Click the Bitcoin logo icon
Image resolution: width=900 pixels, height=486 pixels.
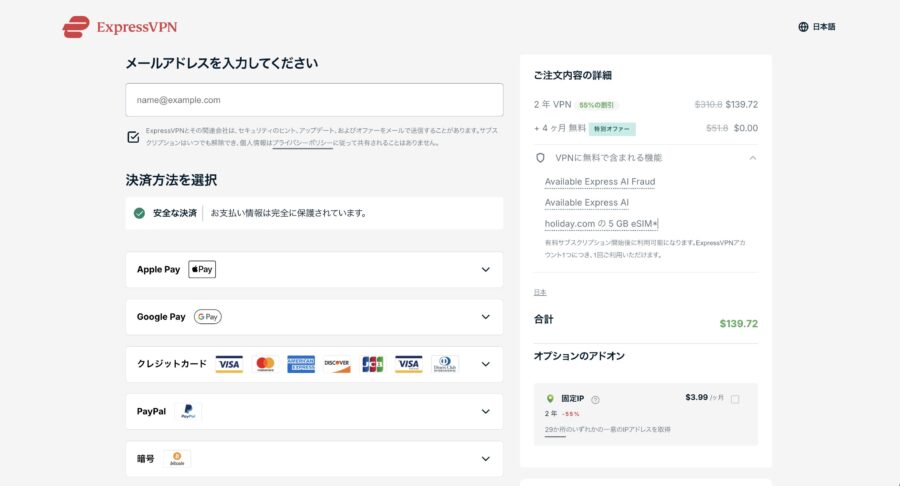click(177, 458)
